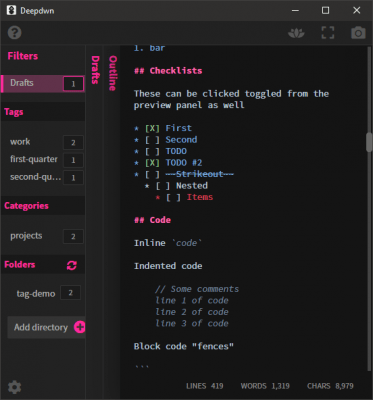
Task: Click 'line 3 of code'
Action: 192,323
